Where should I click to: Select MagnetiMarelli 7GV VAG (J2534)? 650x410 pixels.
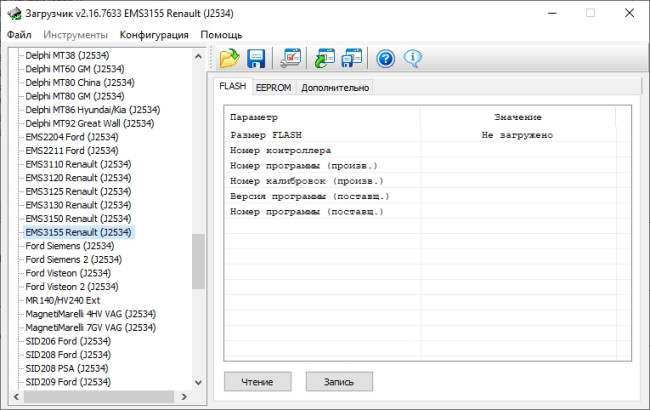point(90,328)
